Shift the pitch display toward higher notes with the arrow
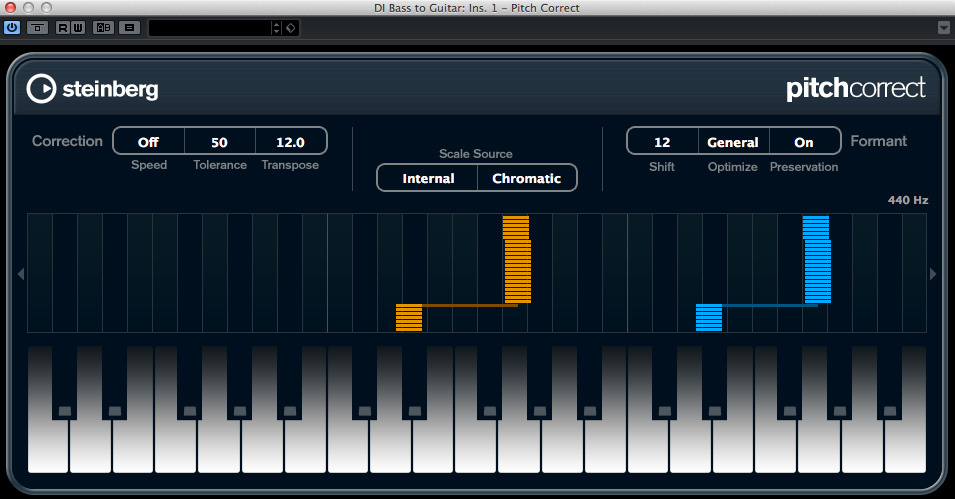This screenshot has height=499, width=955. (x=932, y=274)
